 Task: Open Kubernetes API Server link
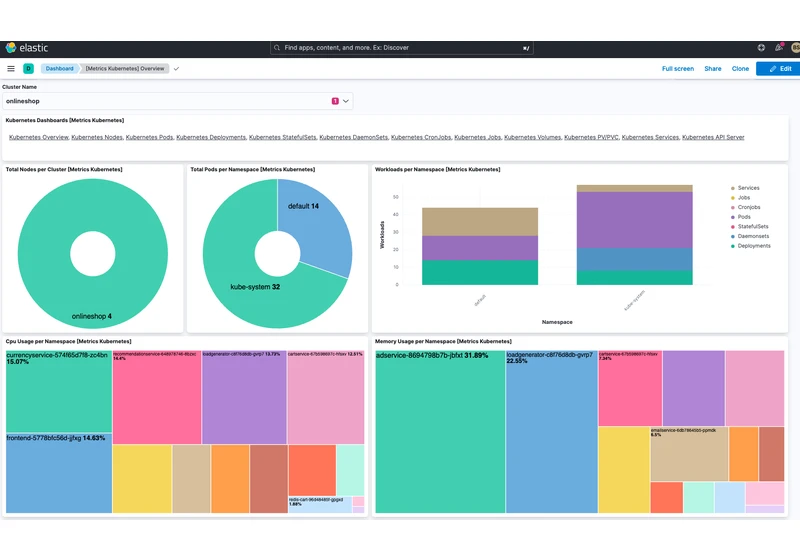(713, 137)
